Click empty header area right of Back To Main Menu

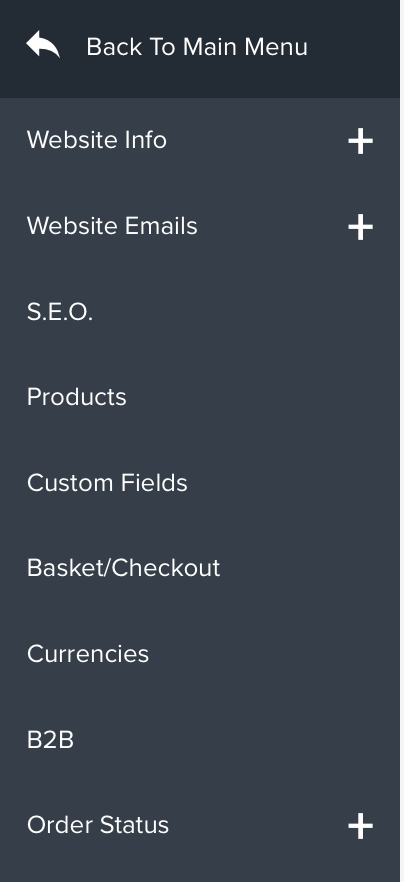point(353,47)
